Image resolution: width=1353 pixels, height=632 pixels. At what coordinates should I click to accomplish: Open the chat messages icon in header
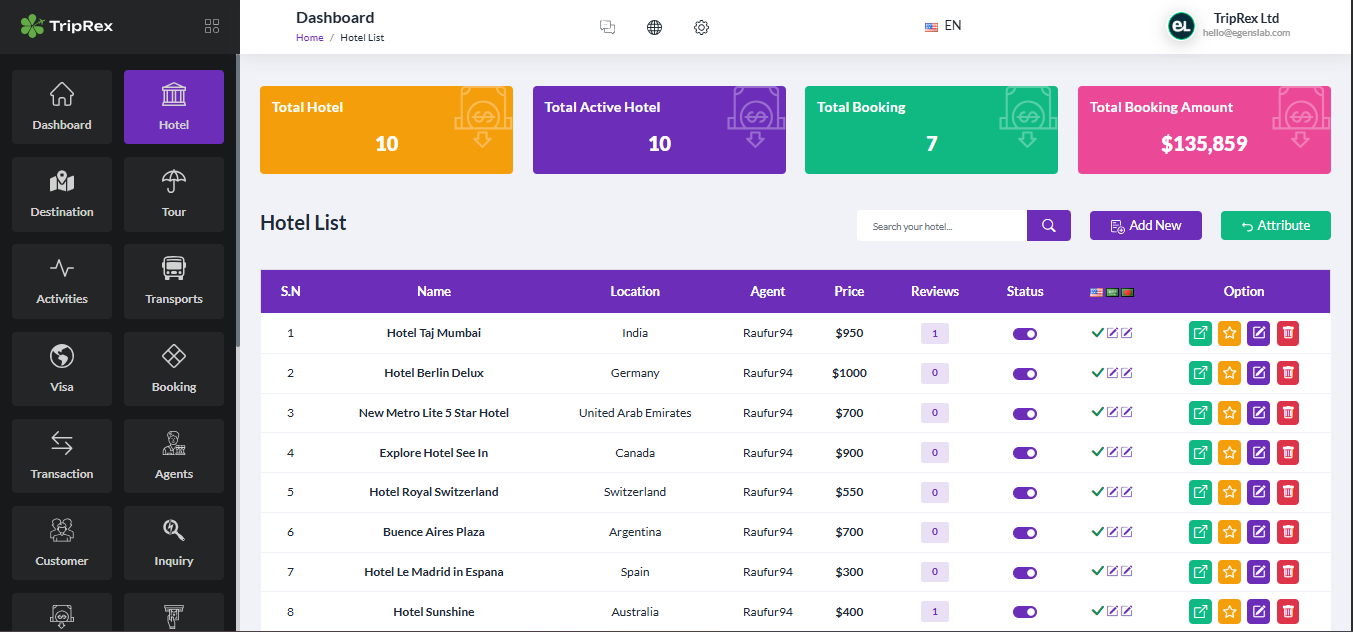[x=607, y=27]
